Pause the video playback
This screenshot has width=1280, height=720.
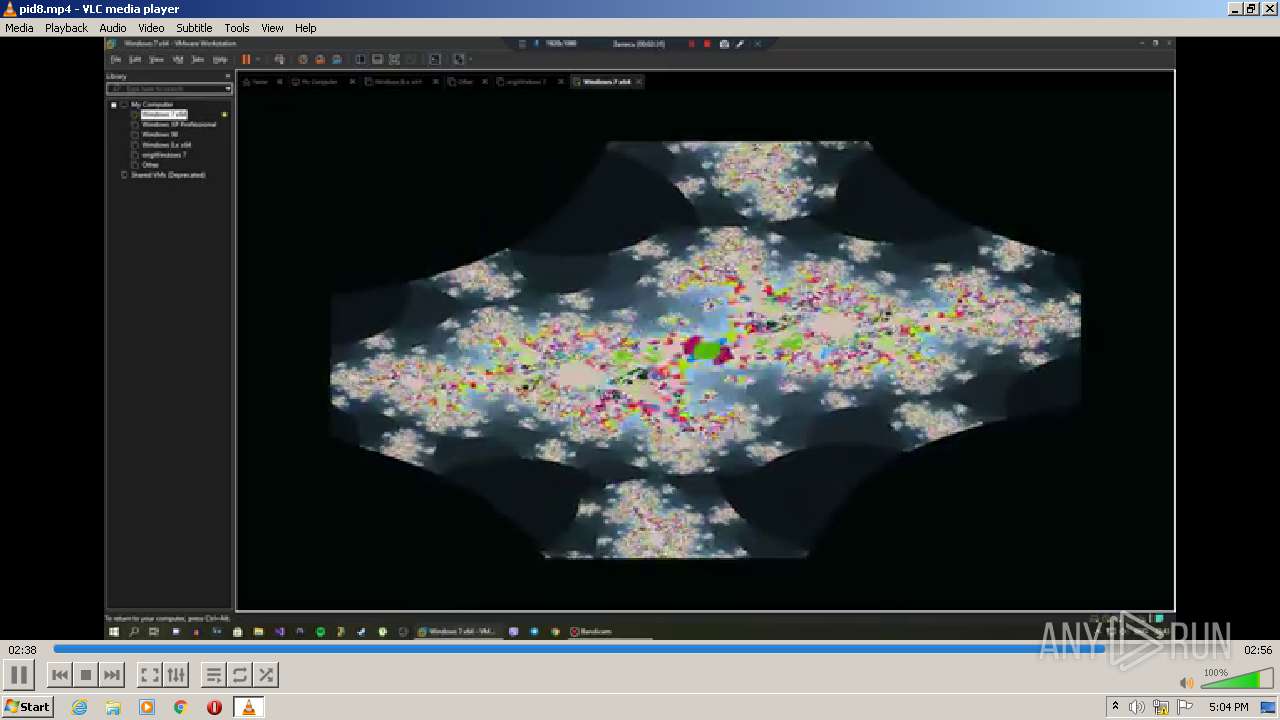click(x=19, y=675)
